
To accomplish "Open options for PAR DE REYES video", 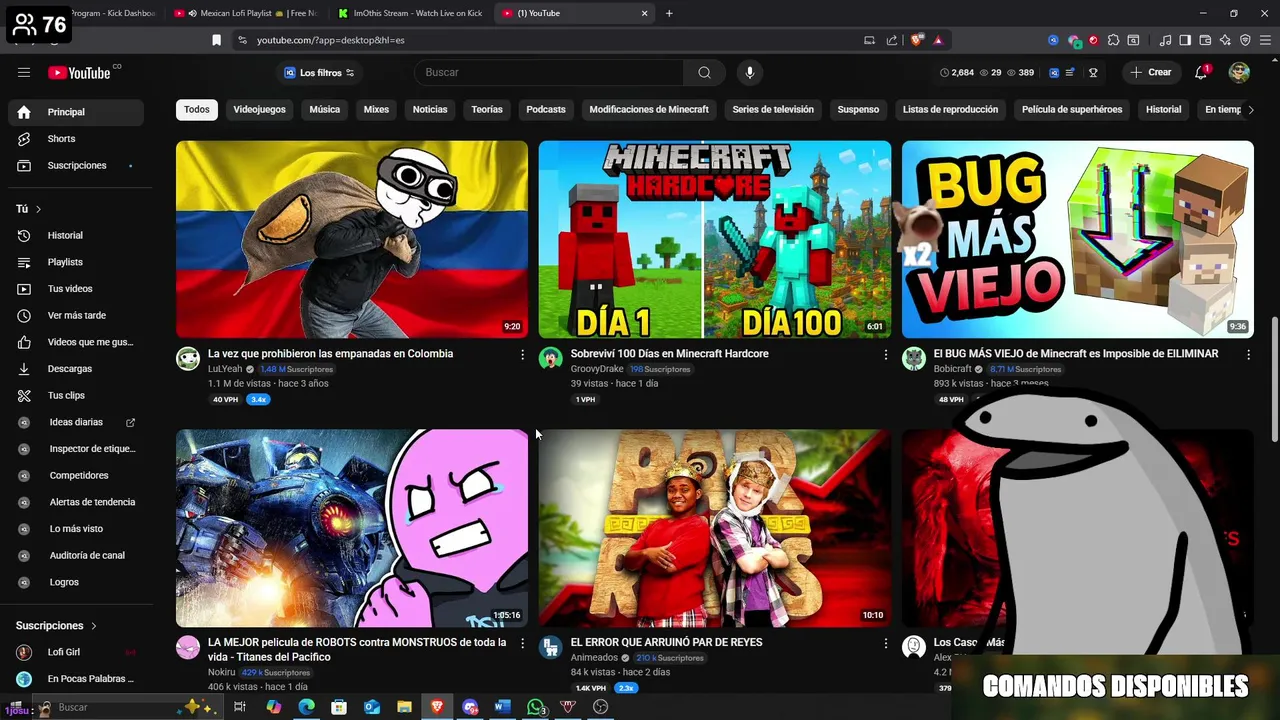I will tap(885, 644).
